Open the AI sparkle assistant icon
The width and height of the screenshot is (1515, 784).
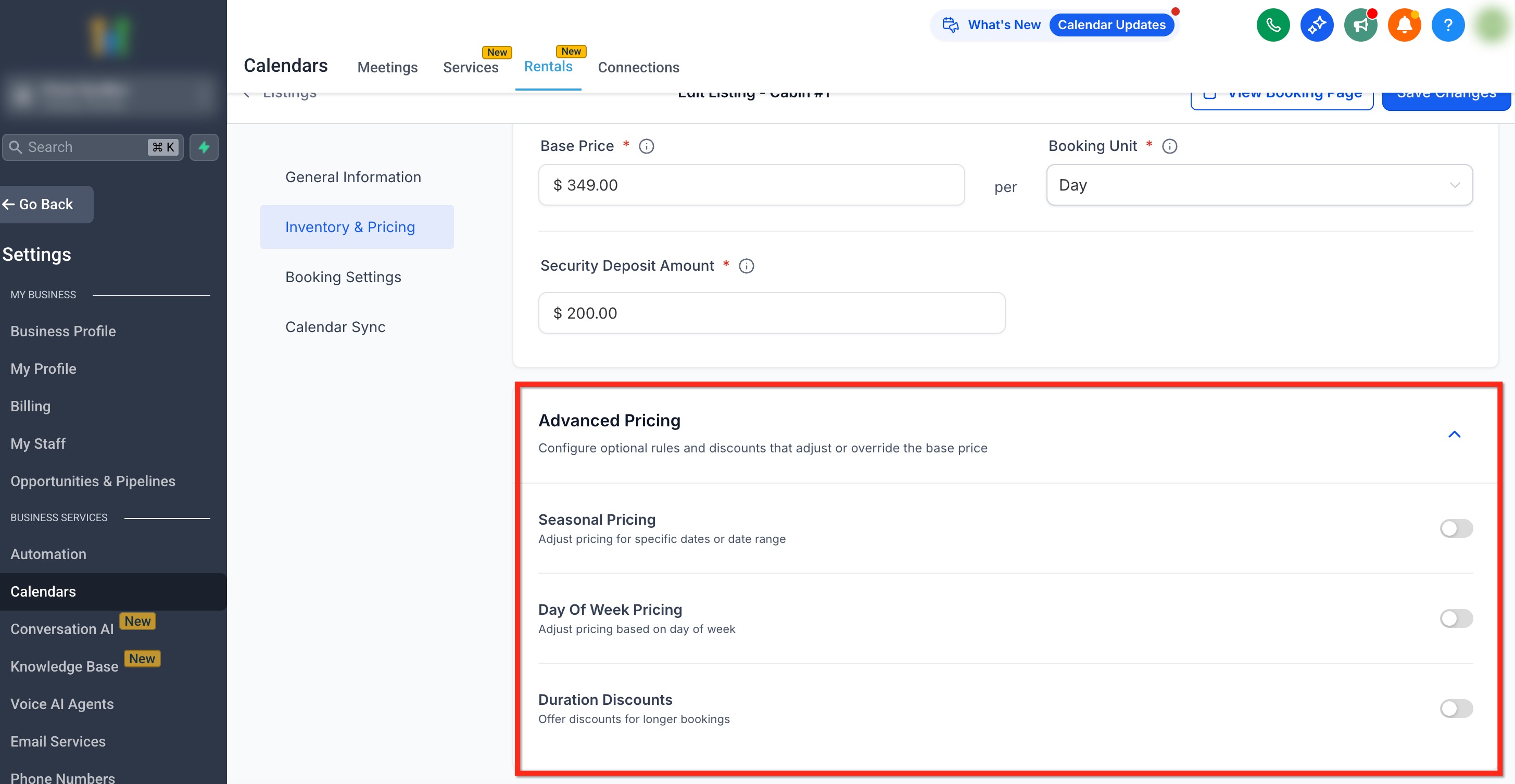(x=1316, y=24)
